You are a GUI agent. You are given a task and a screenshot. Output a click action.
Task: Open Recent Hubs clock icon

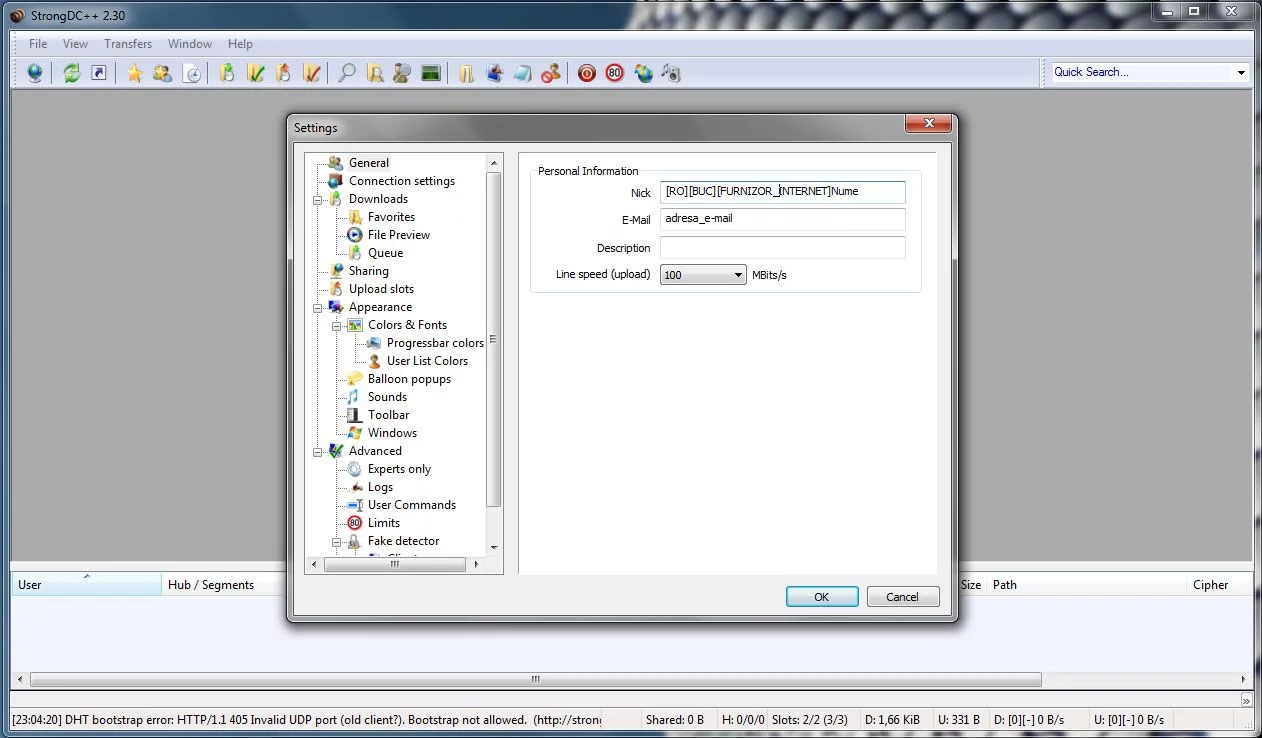point(191,73)
